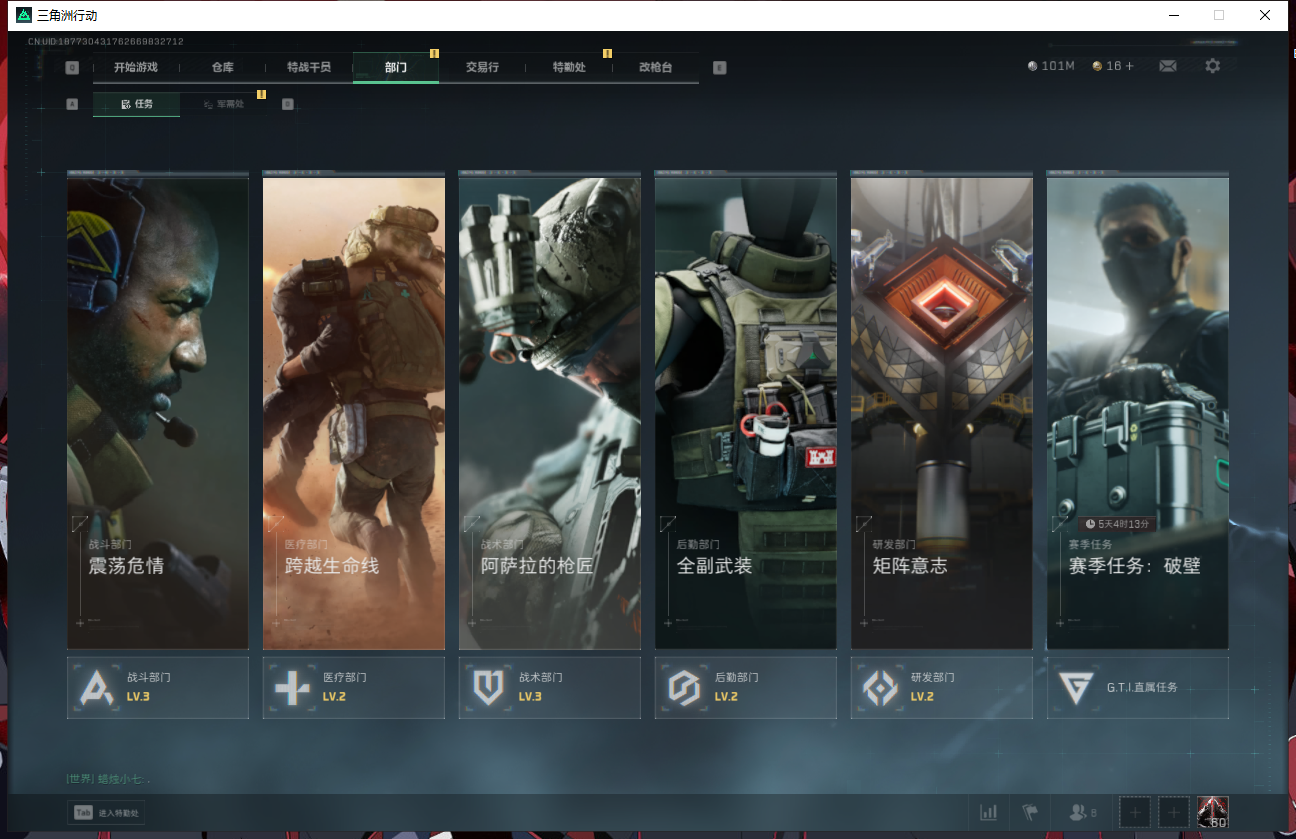Click the flags icon in bottom bar
The image size is (1296, 839).
pyautogui.click(x=1029, y=812)
